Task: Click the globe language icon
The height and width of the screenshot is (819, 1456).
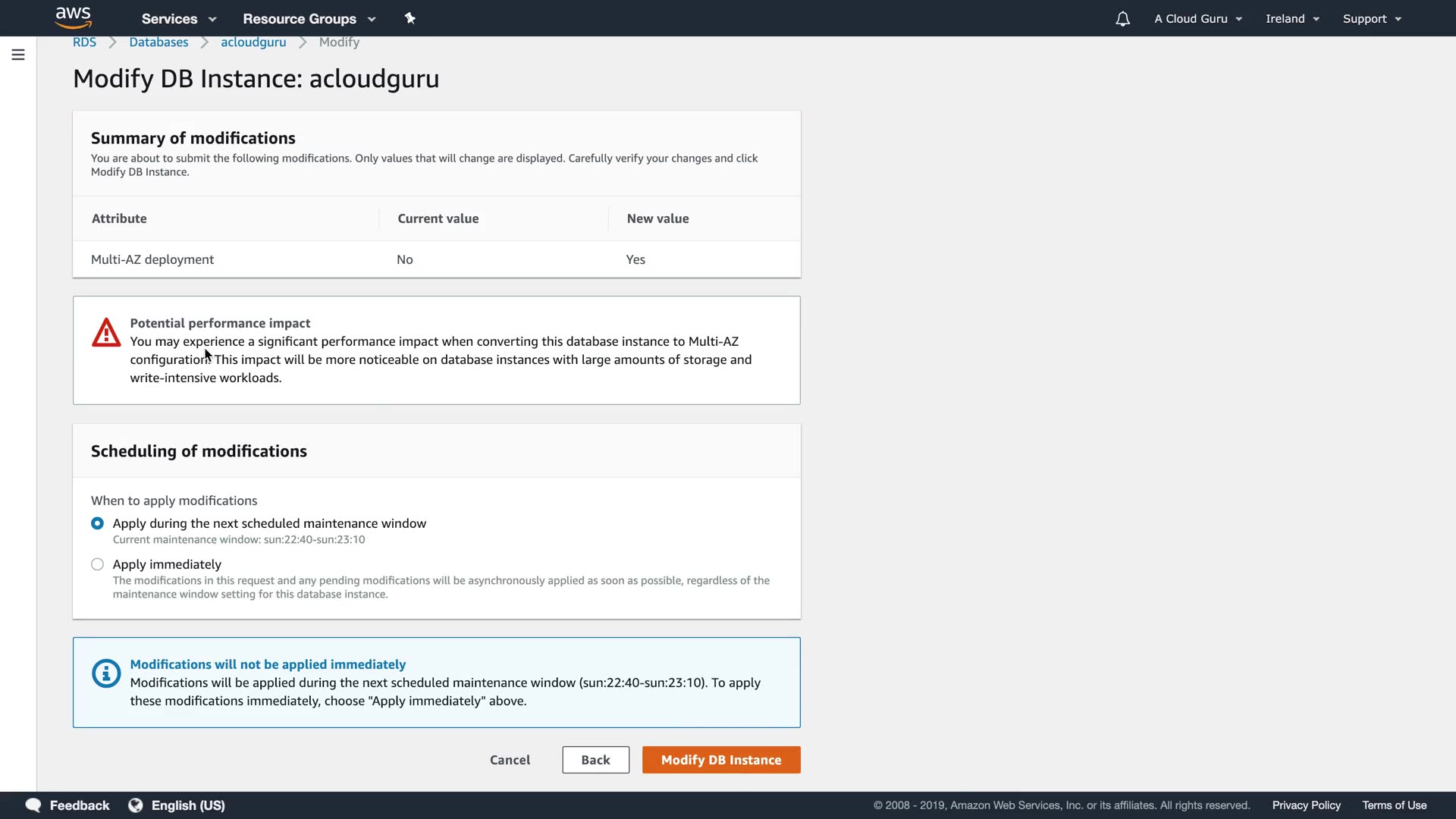Action: coord(136,805)
